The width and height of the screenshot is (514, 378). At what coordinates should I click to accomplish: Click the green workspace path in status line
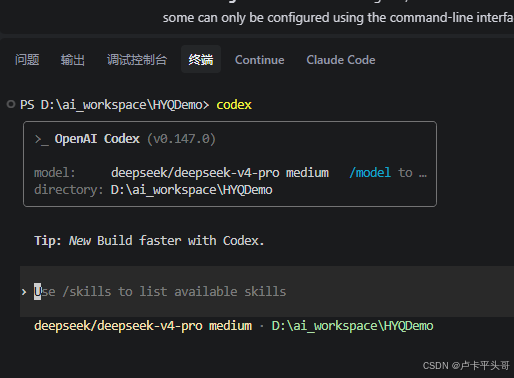click(352, 326)
